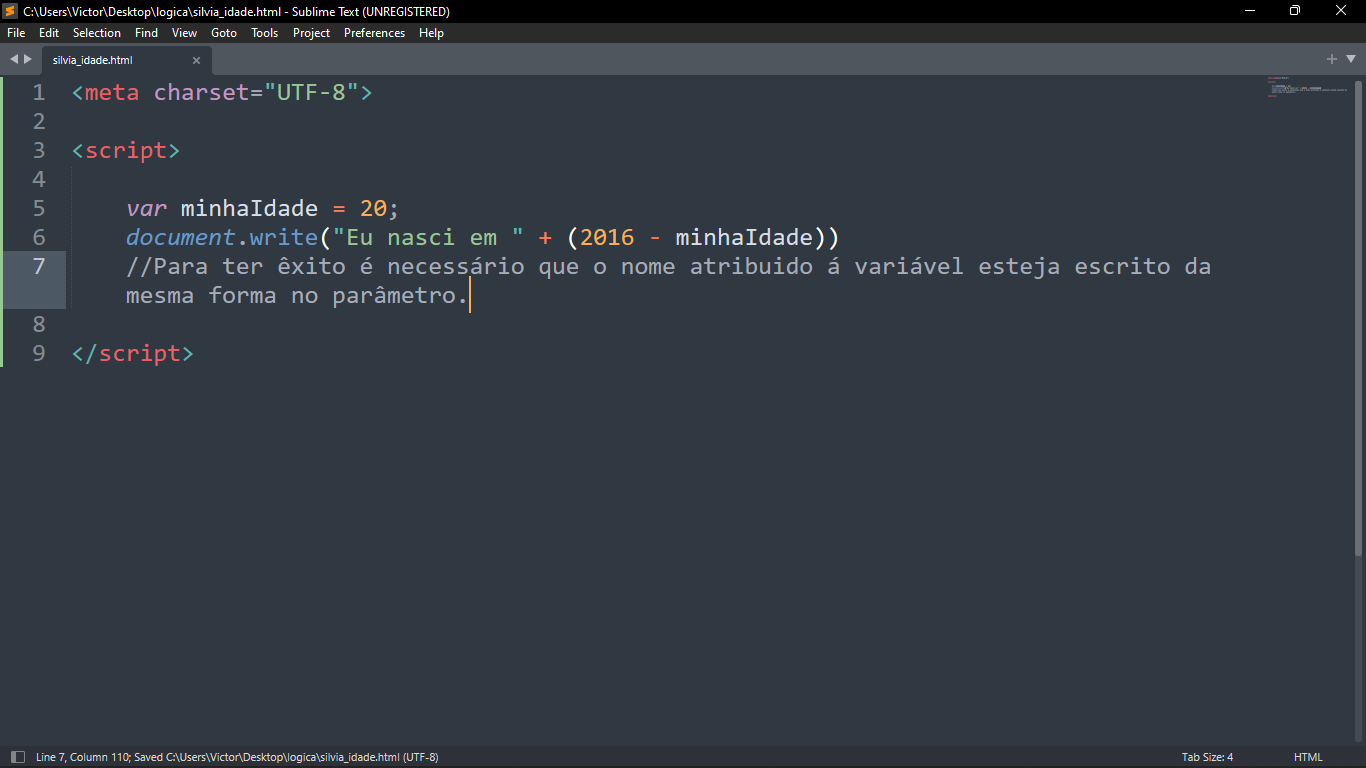Open the Help menu

431,33
